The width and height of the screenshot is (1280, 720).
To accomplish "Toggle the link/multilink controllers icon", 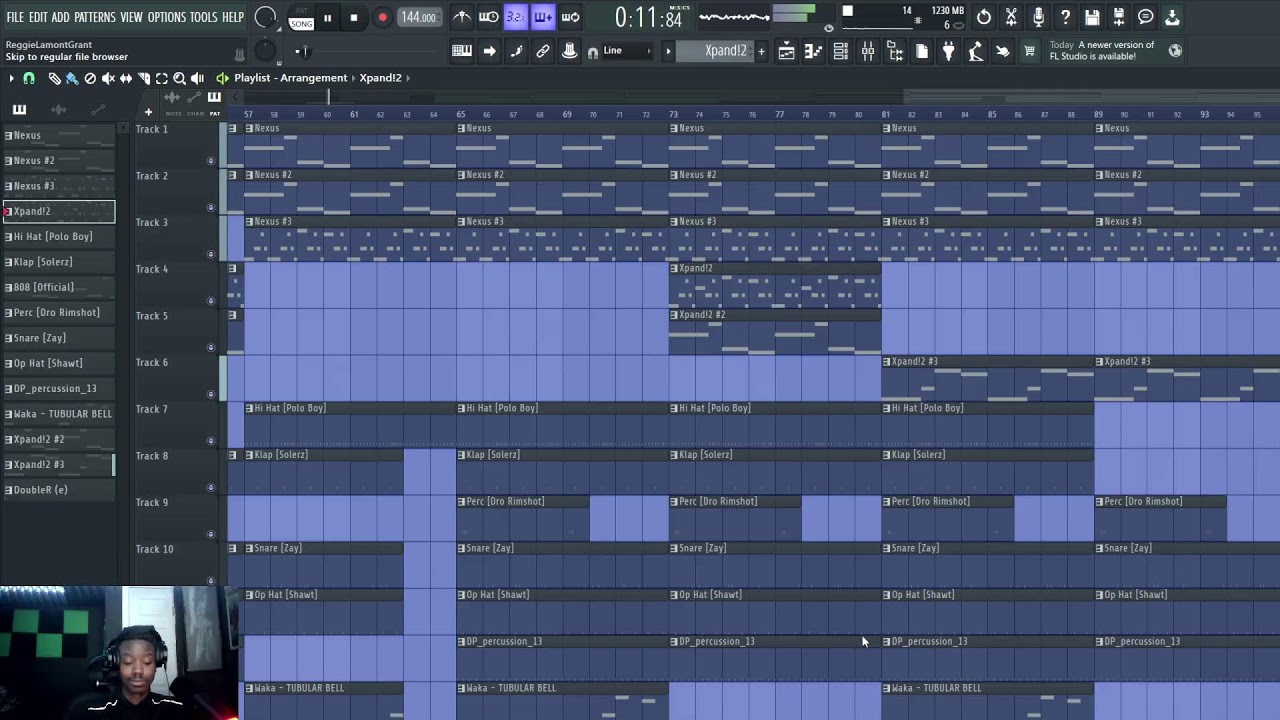I will tap(543, 51).
